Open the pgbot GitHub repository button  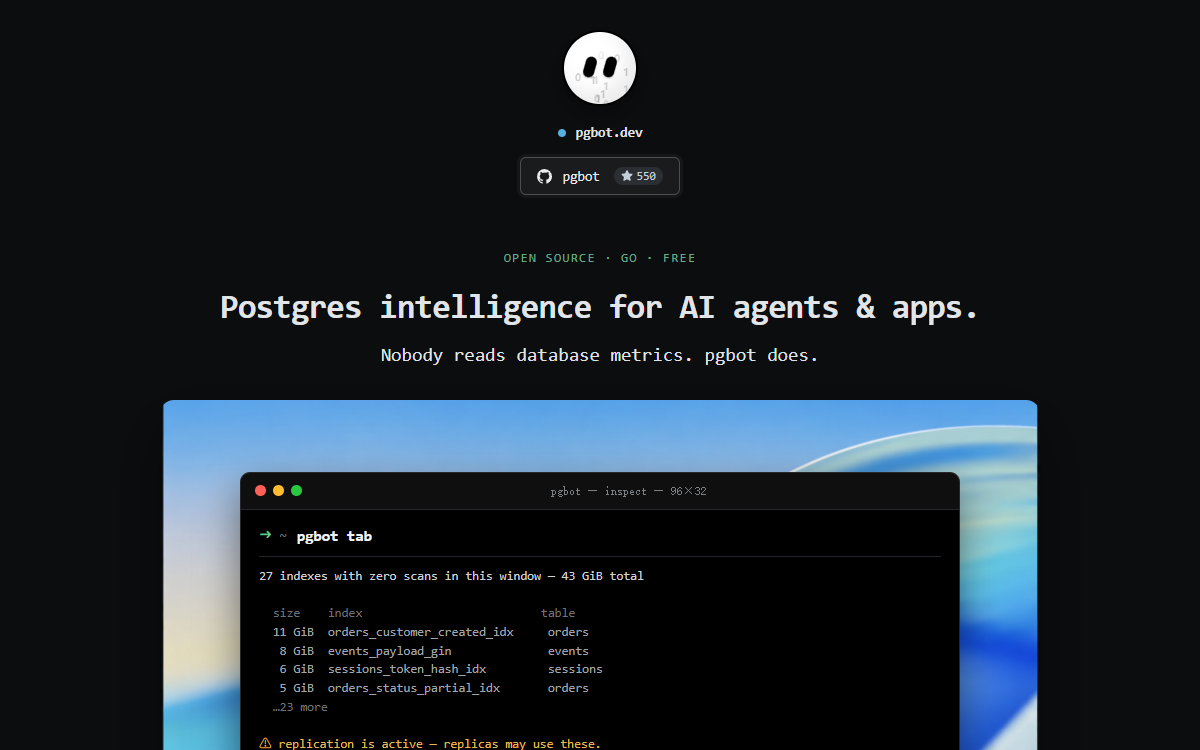(x=600, y=176)
